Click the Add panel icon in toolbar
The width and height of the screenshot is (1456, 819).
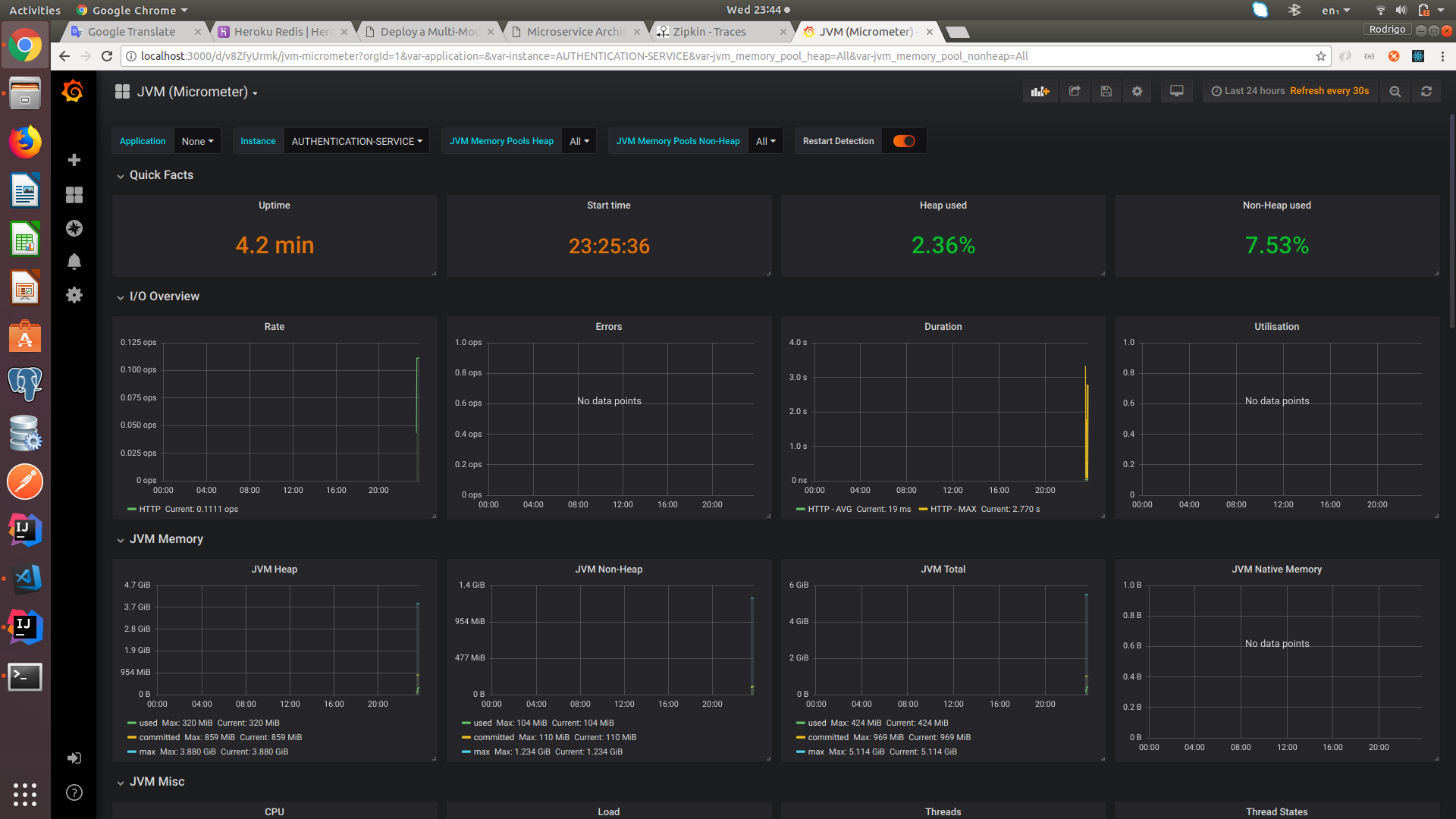click(x=1040, y=91)
